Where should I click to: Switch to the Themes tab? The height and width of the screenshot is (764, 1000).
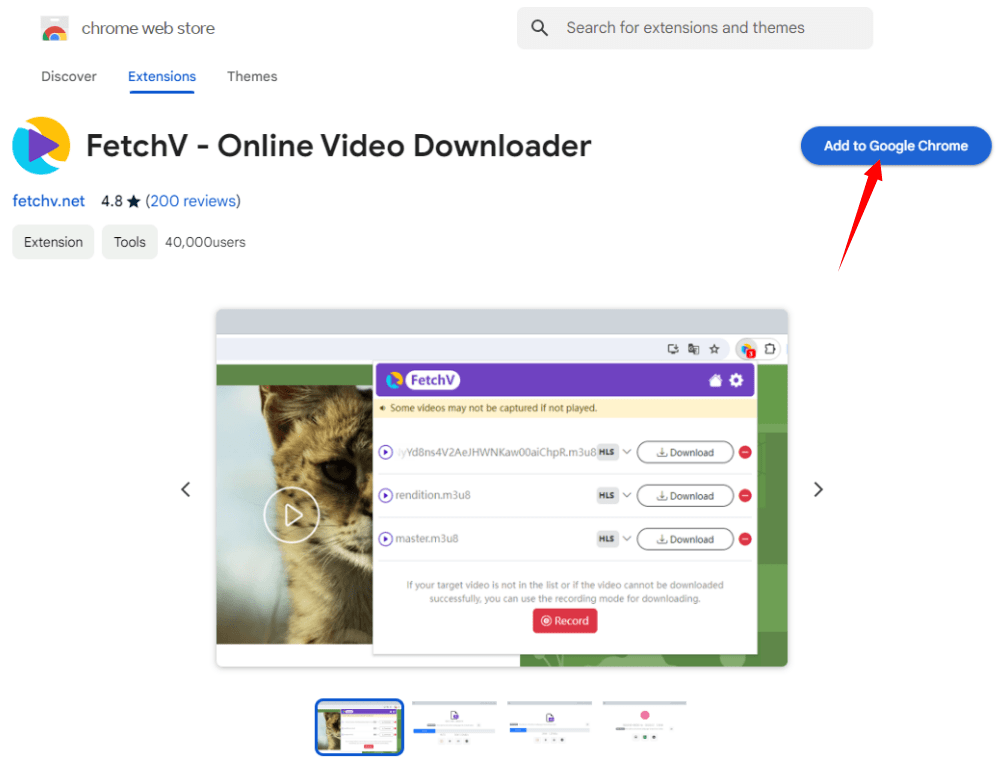point(252,77)
